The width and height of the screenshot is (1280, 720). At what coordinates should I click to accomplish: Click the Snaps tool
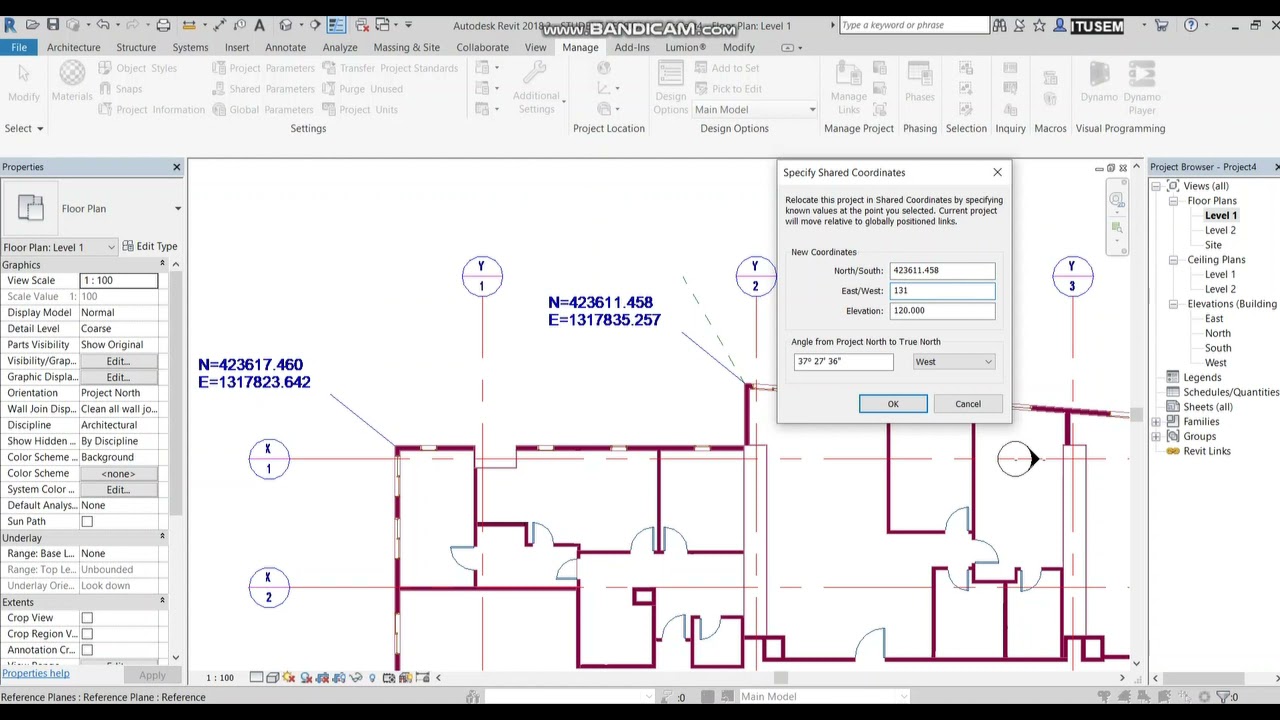pos(121,89)
